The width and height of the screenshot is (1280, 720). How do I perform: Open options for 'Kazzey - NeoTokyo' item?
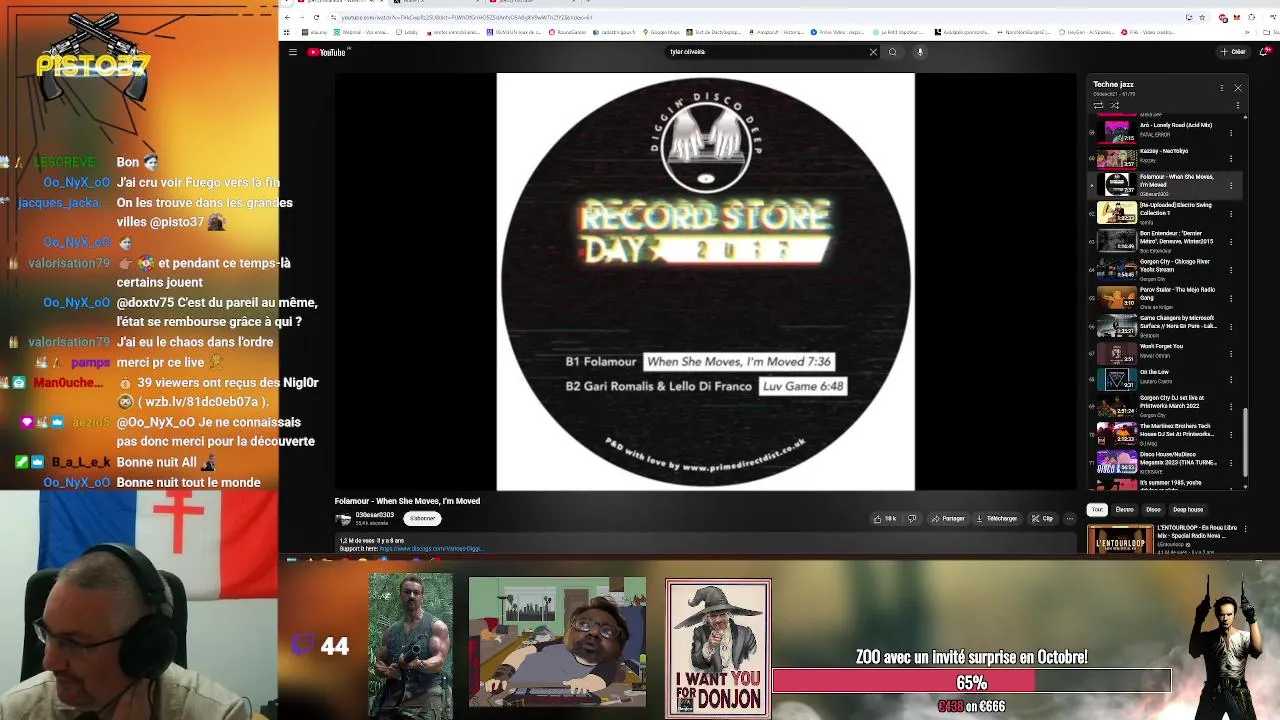[x=1231, y=158]
